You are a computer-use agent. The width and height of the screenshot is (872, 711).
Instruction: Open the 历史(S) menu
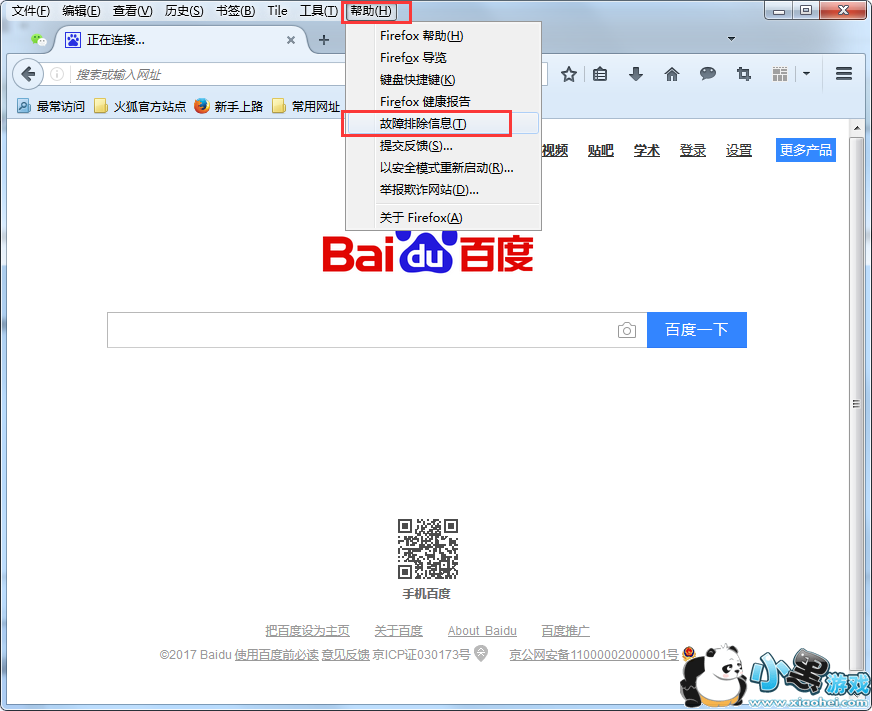(184, 11)
